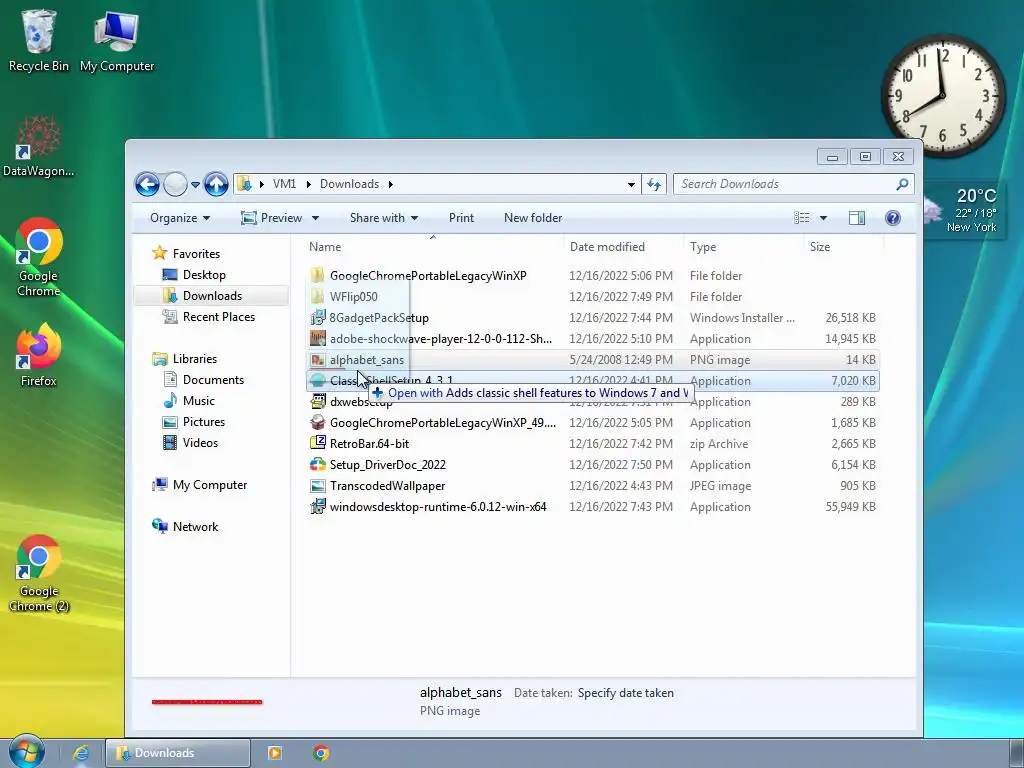Image resolution: width=1024 pixels, height=768 pixels.
Task: Open recent pages dropdown next to Forward
Action: [x=195, y=185]
